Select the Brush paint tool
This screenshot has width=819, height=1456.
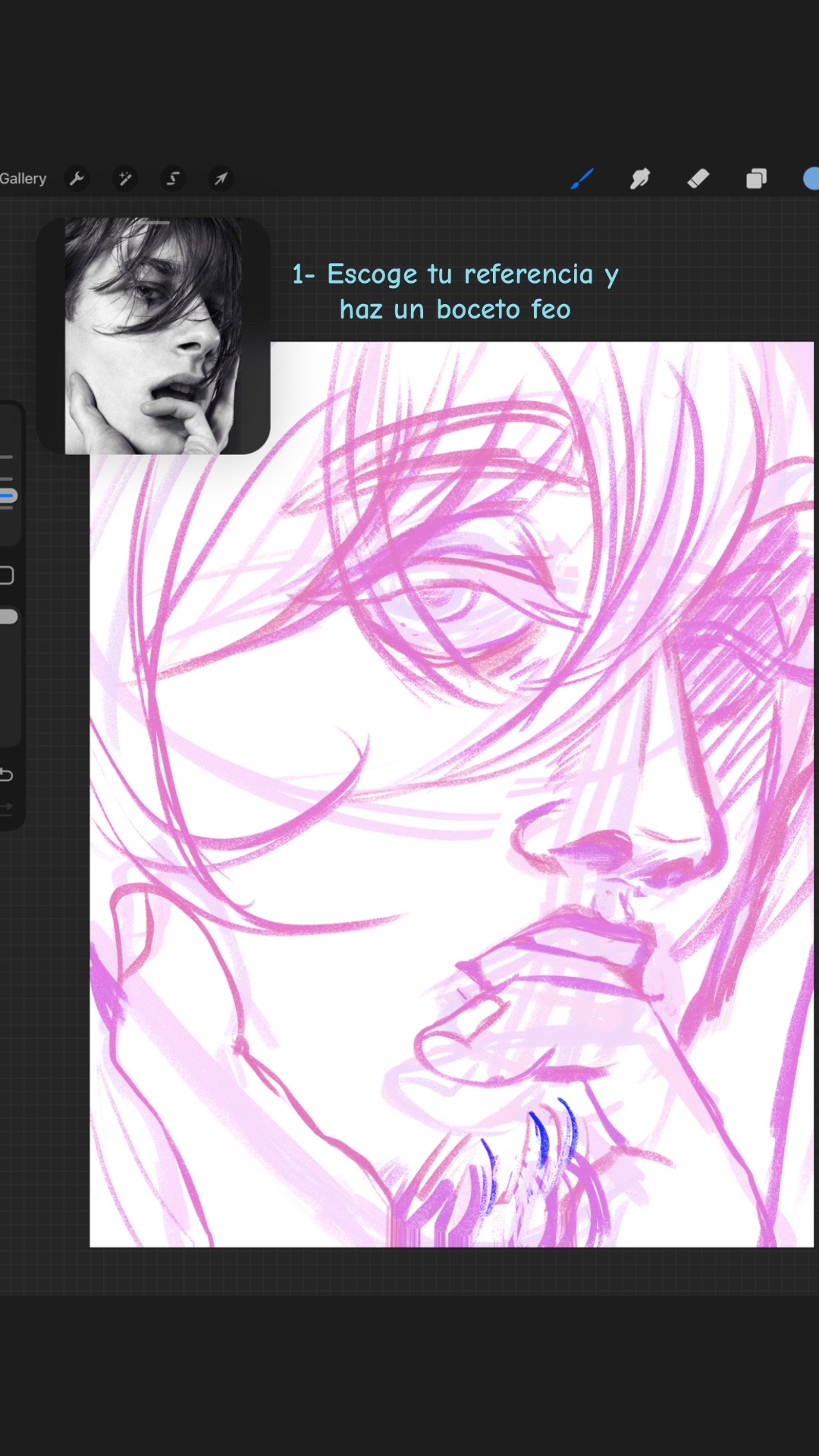[x=582, y=179]
